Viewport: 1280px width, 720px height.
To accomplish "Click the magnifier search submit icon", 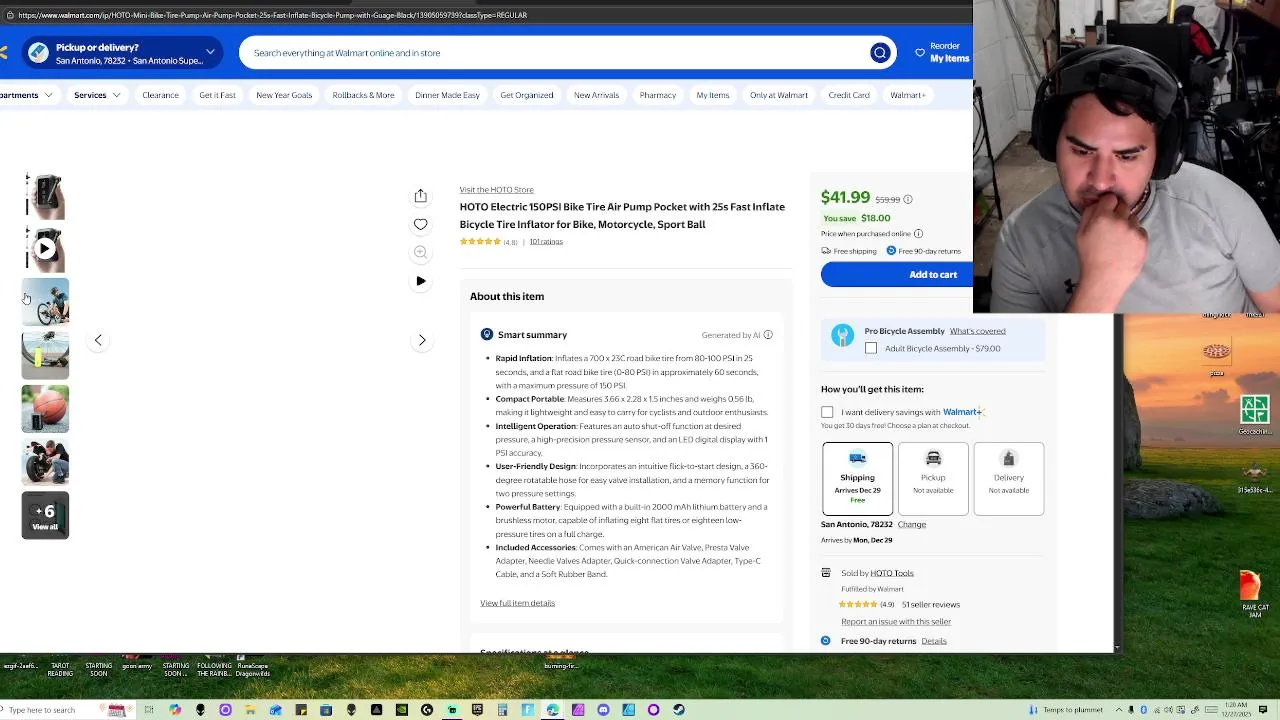I will (x=880, y=53).
